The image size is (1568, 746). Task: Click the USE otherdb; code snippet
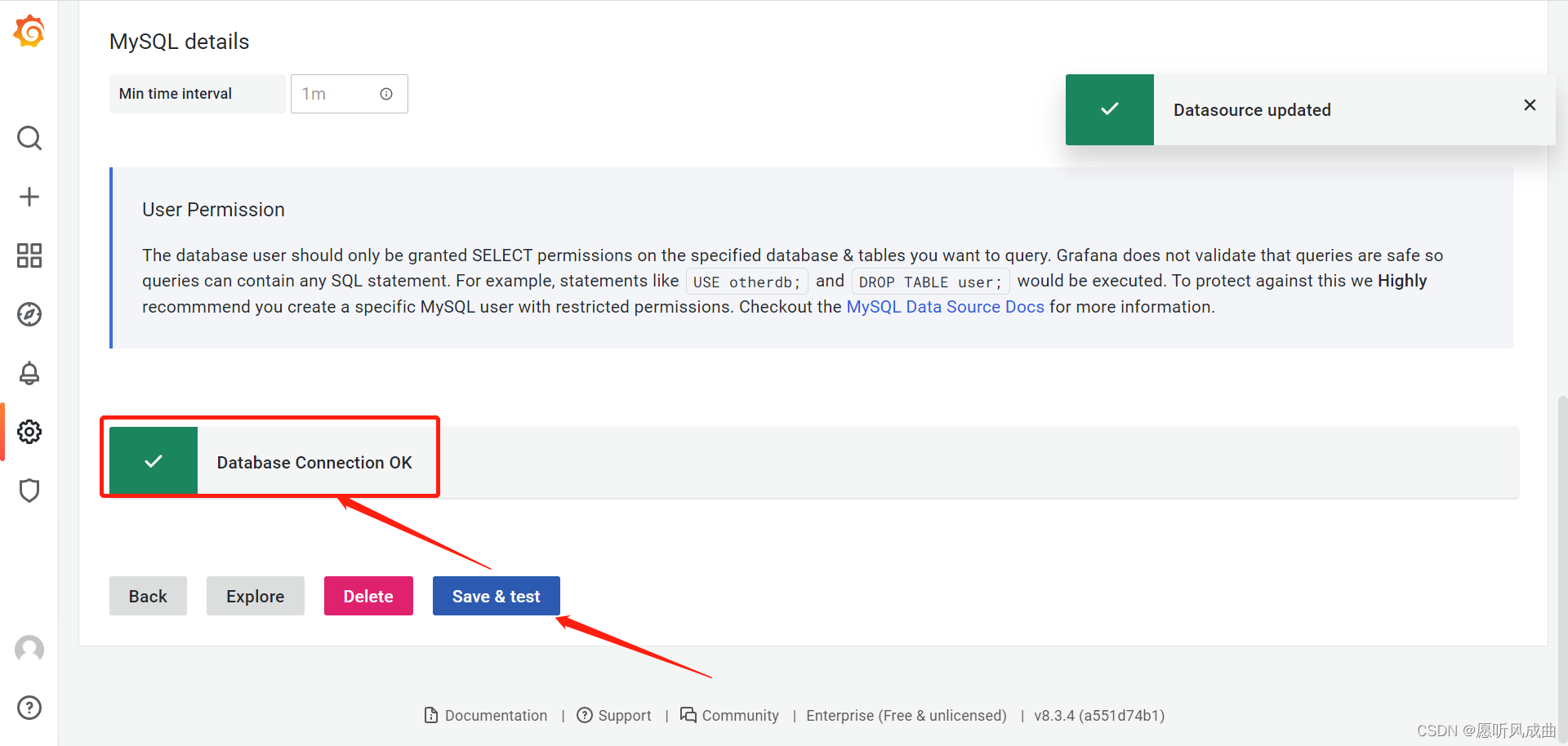coord(746,282)
